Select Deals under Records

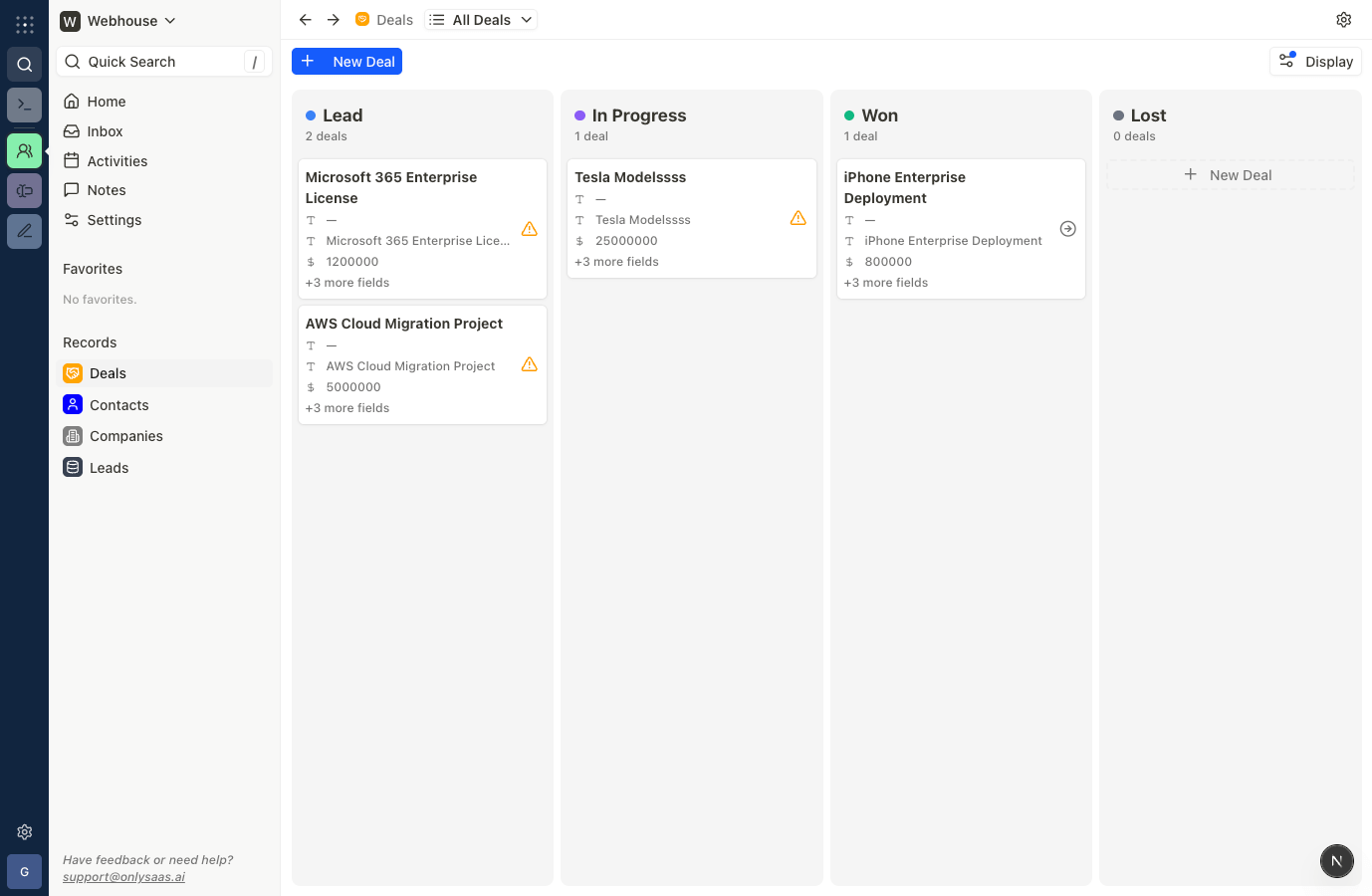pyautogui.click(x=164, y=373)
